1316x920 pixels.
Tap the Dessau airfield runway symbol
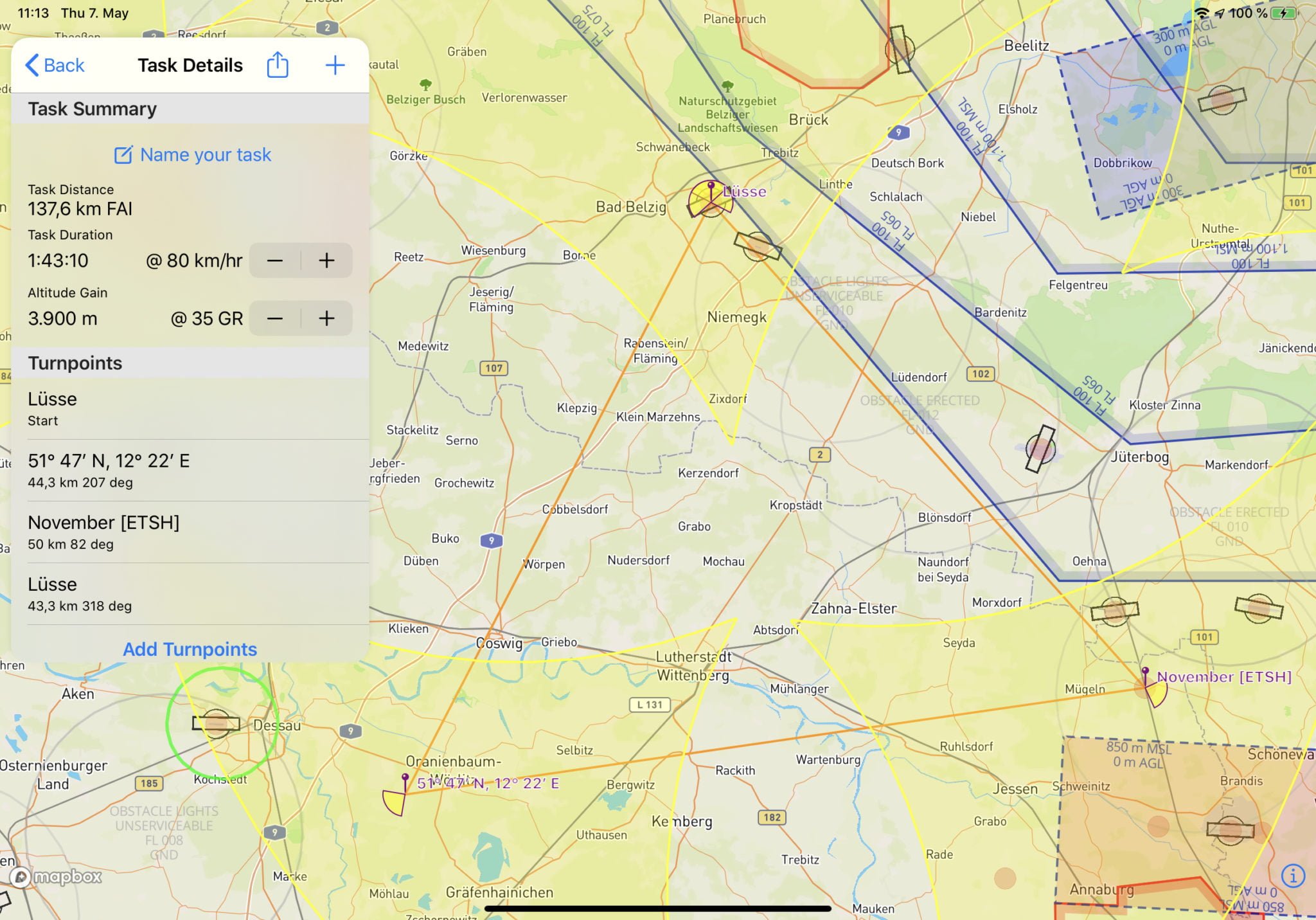coord(216,724)
